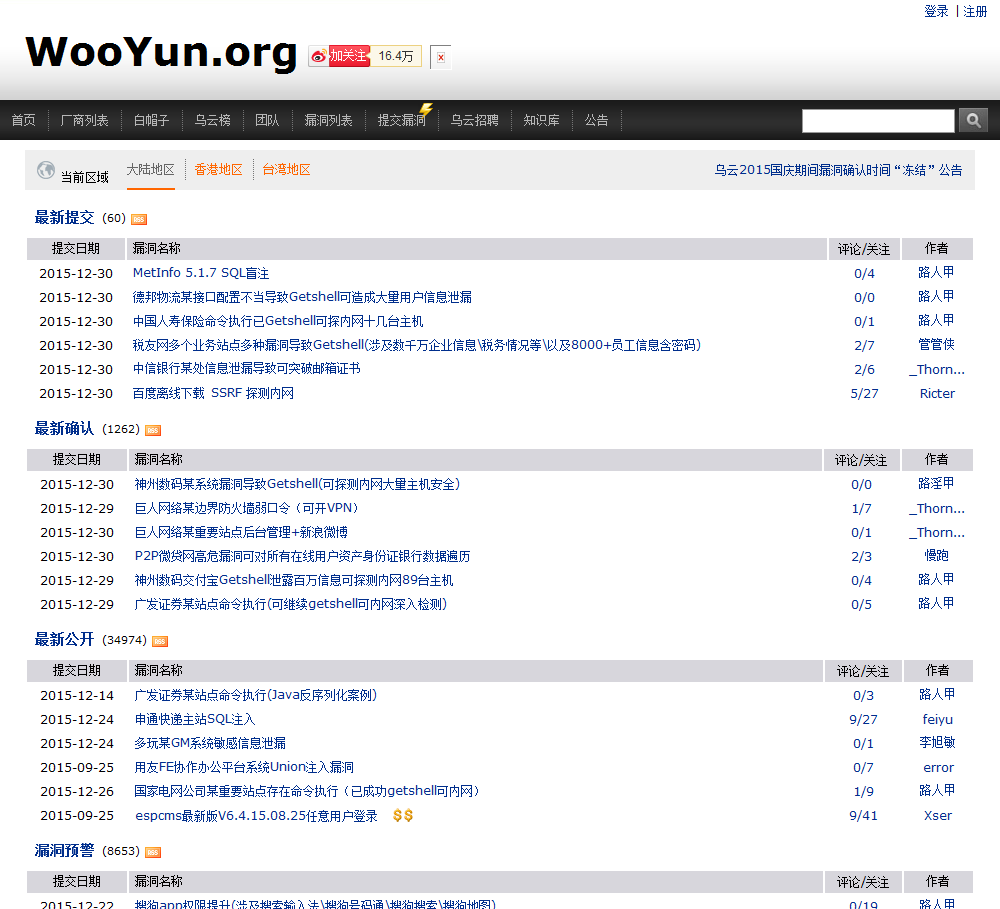Click the 5/27 comment count

pos(864,394)
